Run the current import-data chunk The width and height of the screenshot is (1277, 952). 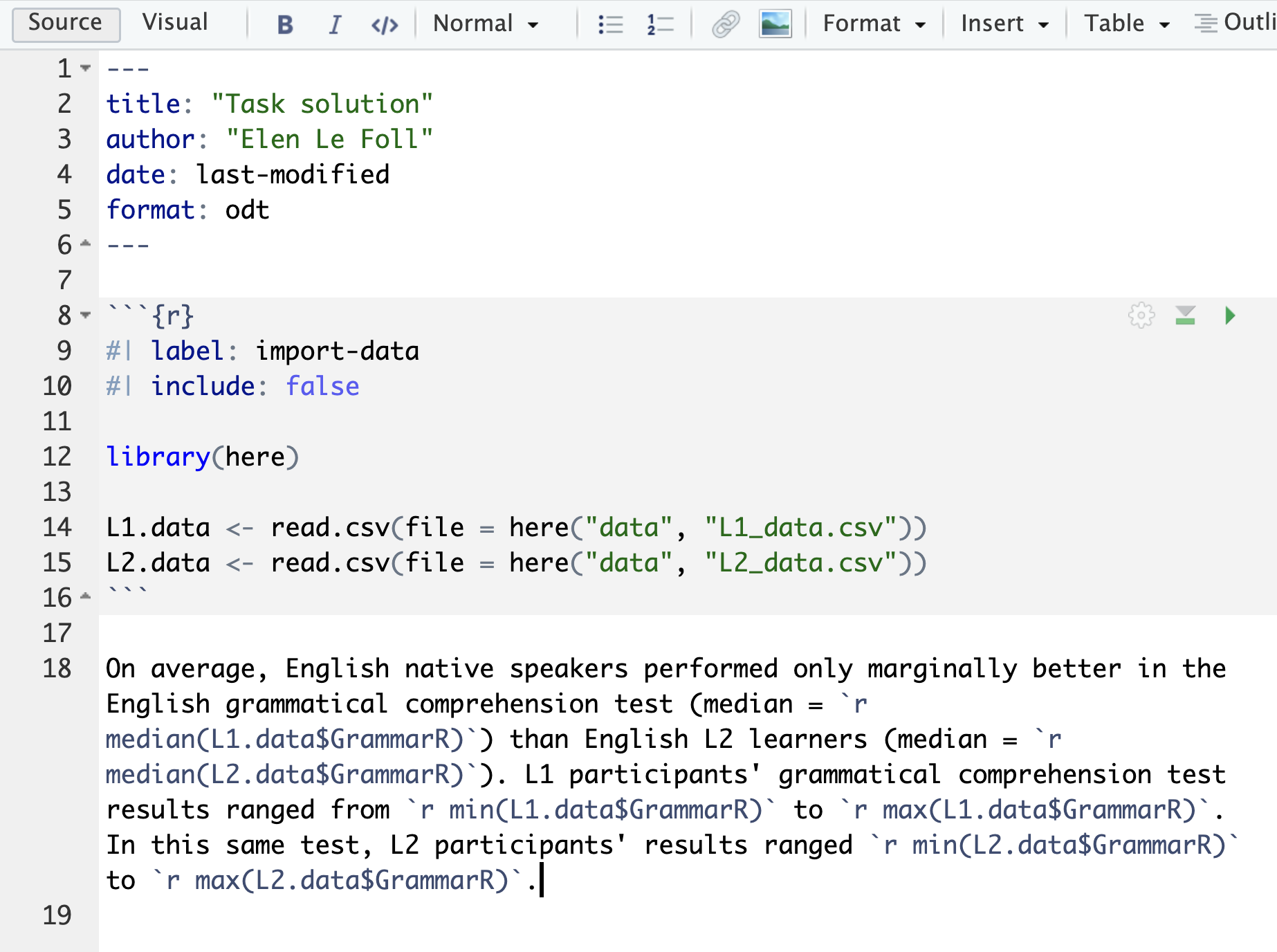tap(1229, 315)
